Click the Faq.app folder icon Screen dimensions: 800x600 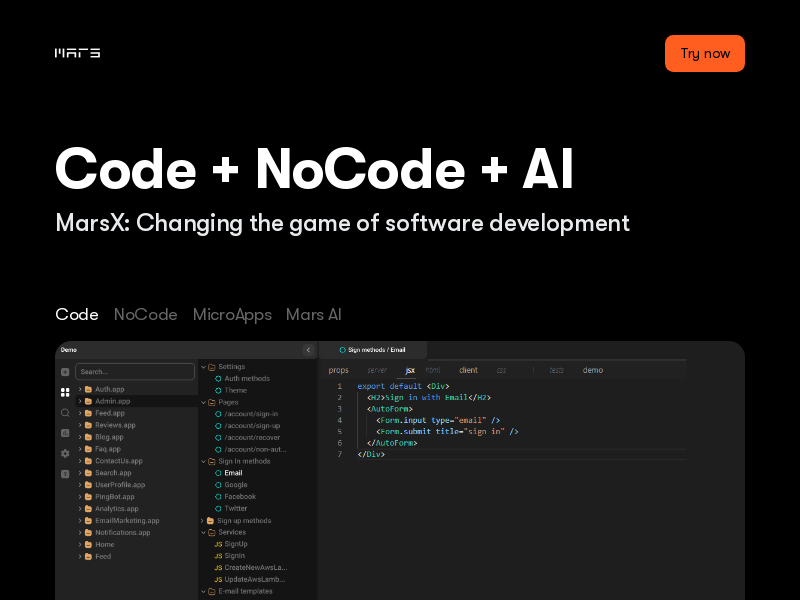coord(88,449)
